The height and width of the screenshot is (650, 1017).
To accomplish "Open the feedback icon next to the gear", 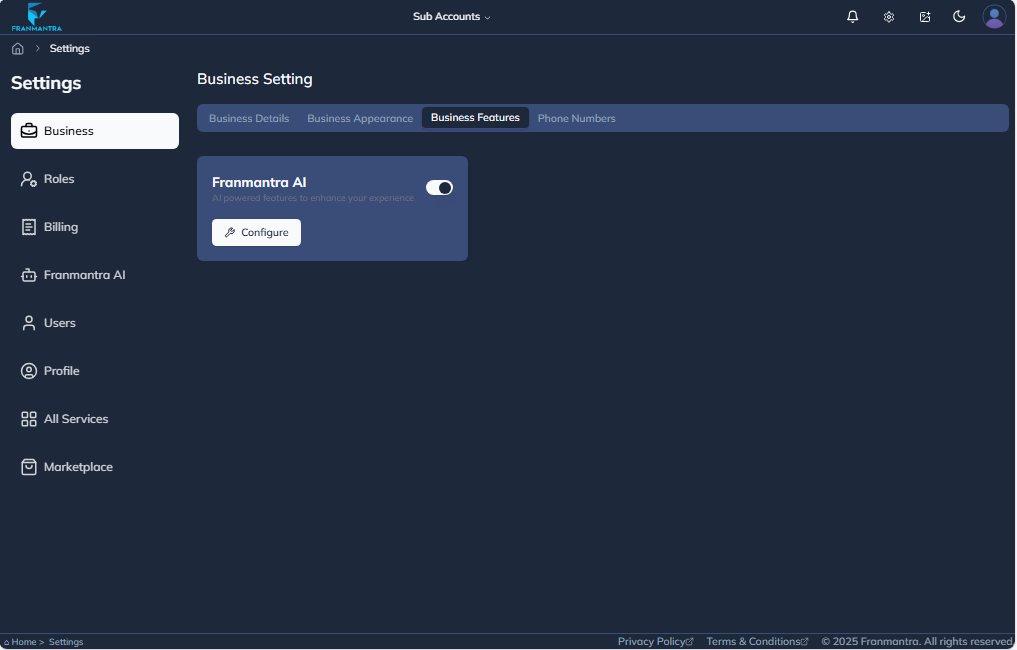I will (924, 16).
